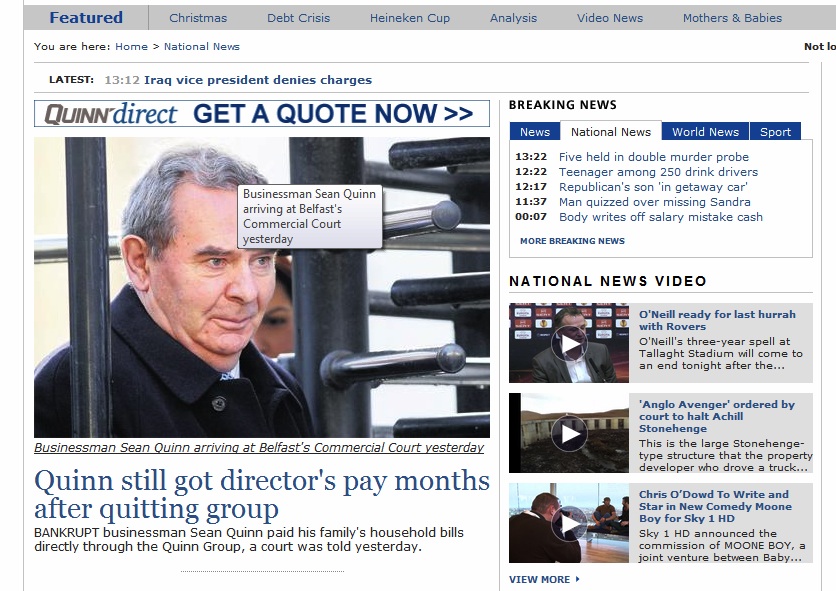Image resolution: width=836 pixels, height=591 pixels.
Task: Open the Debt Crisis featured section
Action: [x=298, y=18]
